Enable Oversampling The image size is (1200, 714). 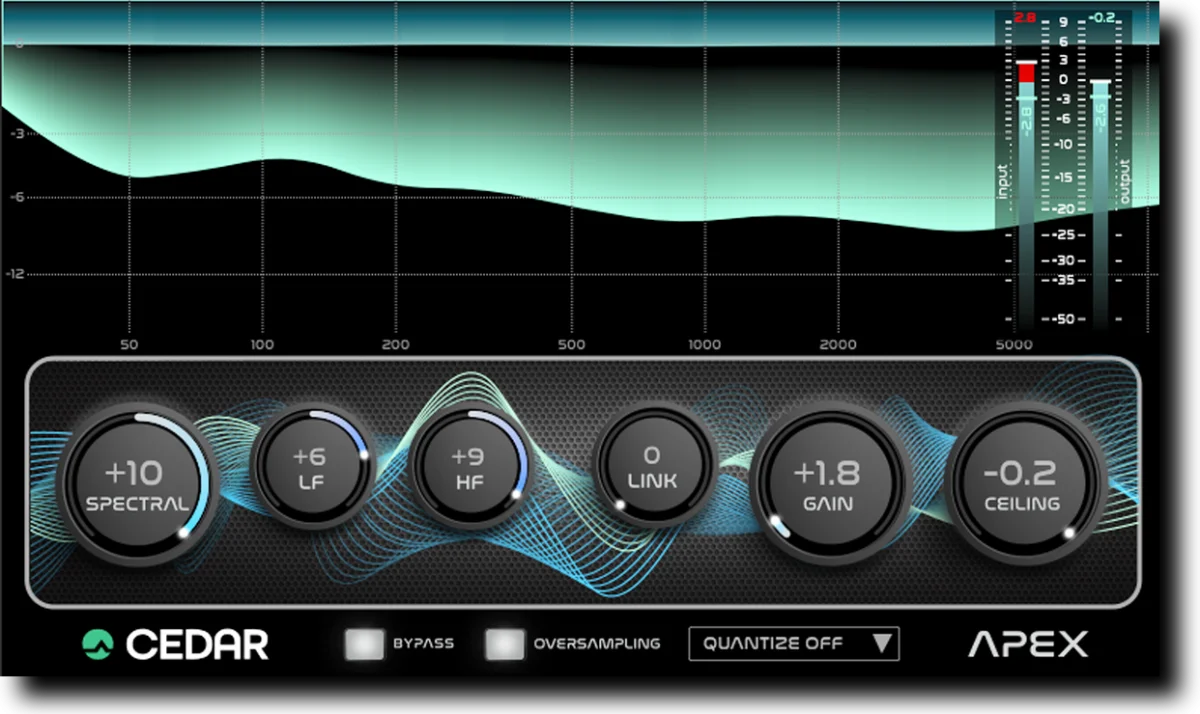[506, 644]
